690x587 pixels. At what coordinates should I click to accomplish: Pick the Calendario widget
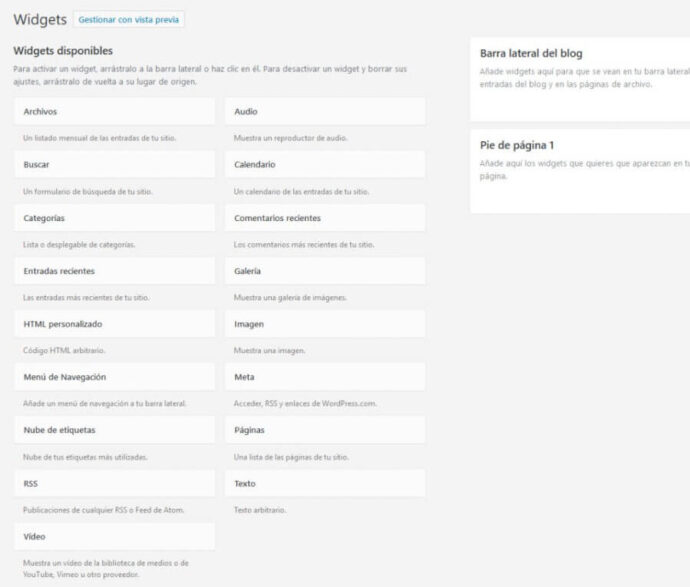[x=325, y=164]
